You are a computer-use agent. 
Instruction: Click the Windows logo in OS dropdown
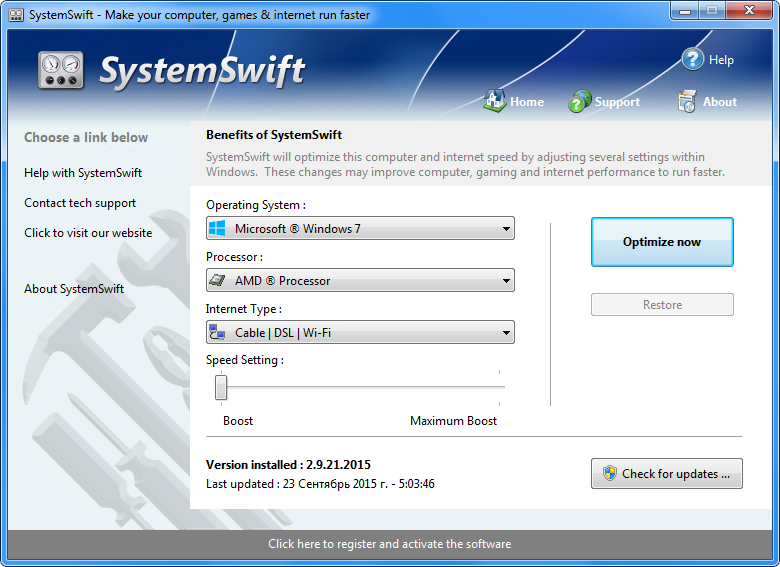click(217, 228)
